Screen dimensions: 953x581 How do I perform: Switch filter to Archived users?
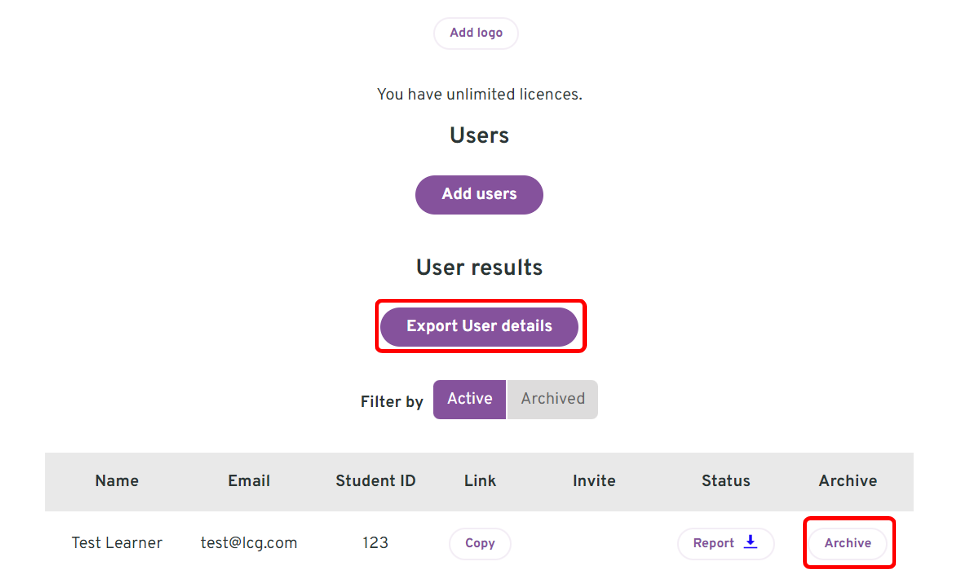click(x=552, y=399)
